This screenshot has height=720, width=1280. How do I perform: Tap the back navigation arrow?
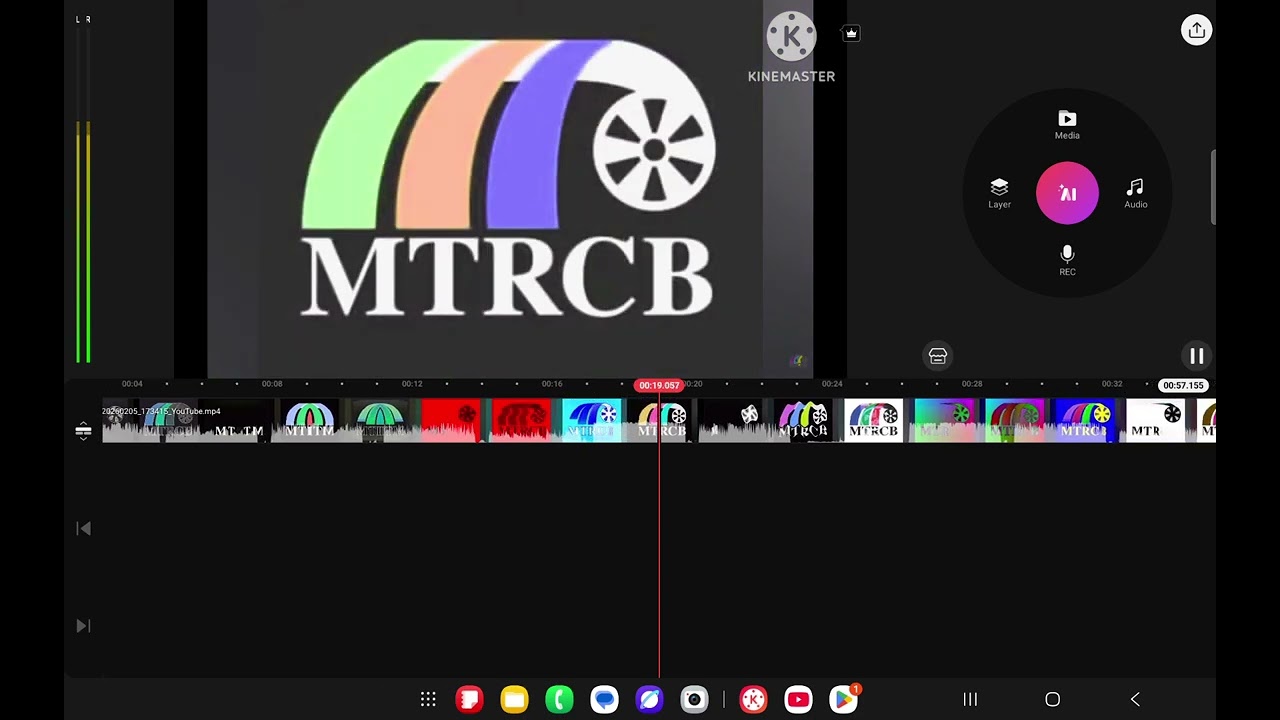[1135, 699]
